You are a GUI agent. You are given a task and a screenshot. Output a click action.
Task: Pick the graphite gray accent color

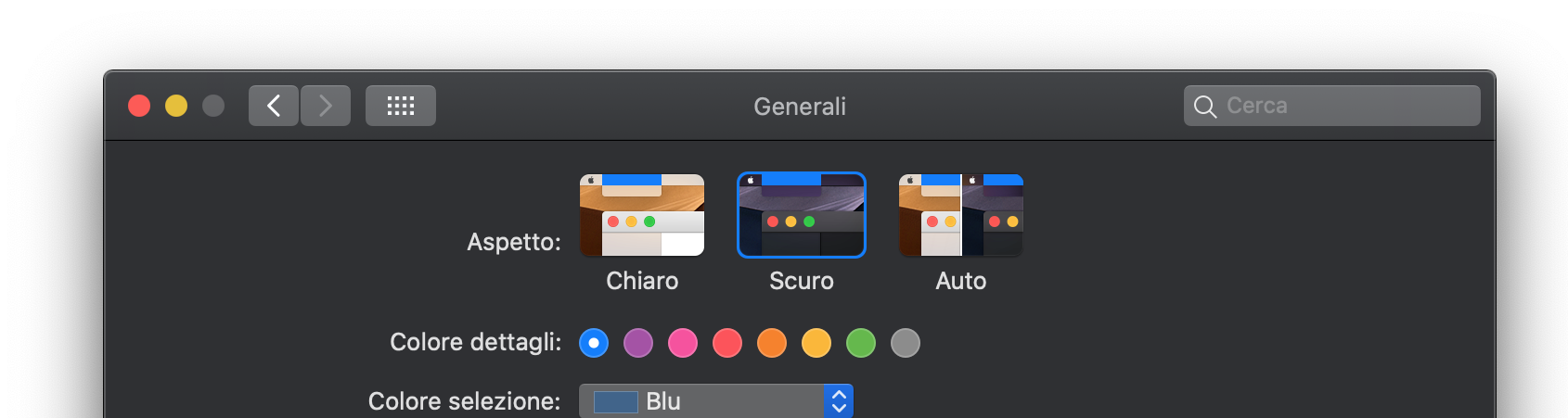906,343
